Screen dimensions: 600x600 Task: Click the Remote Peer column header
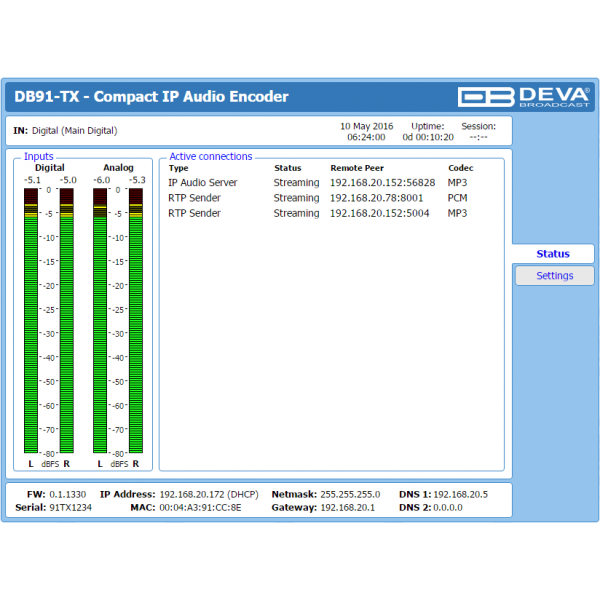coord(357,168)
